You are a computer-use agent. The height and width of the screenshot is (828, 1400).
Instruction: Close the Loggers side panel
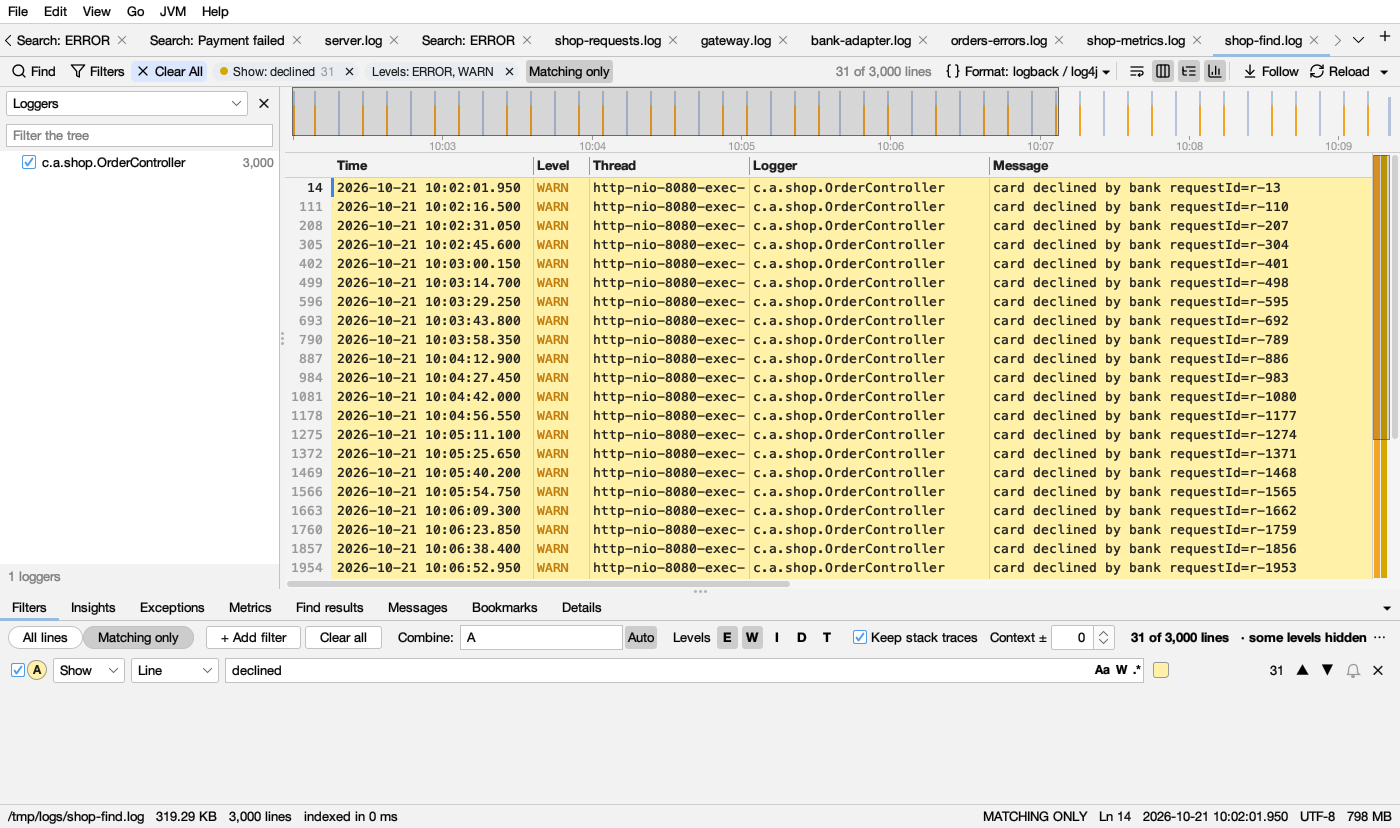264,103
